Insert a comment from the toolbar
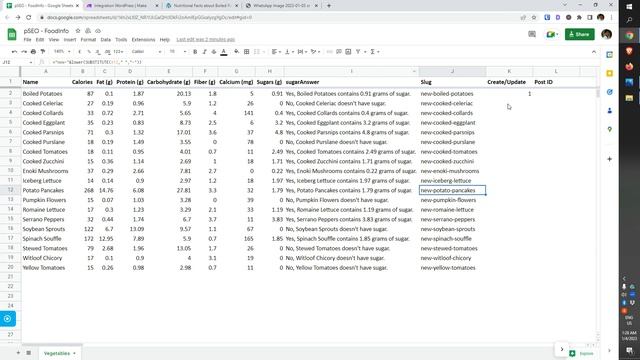 (339, 52)
